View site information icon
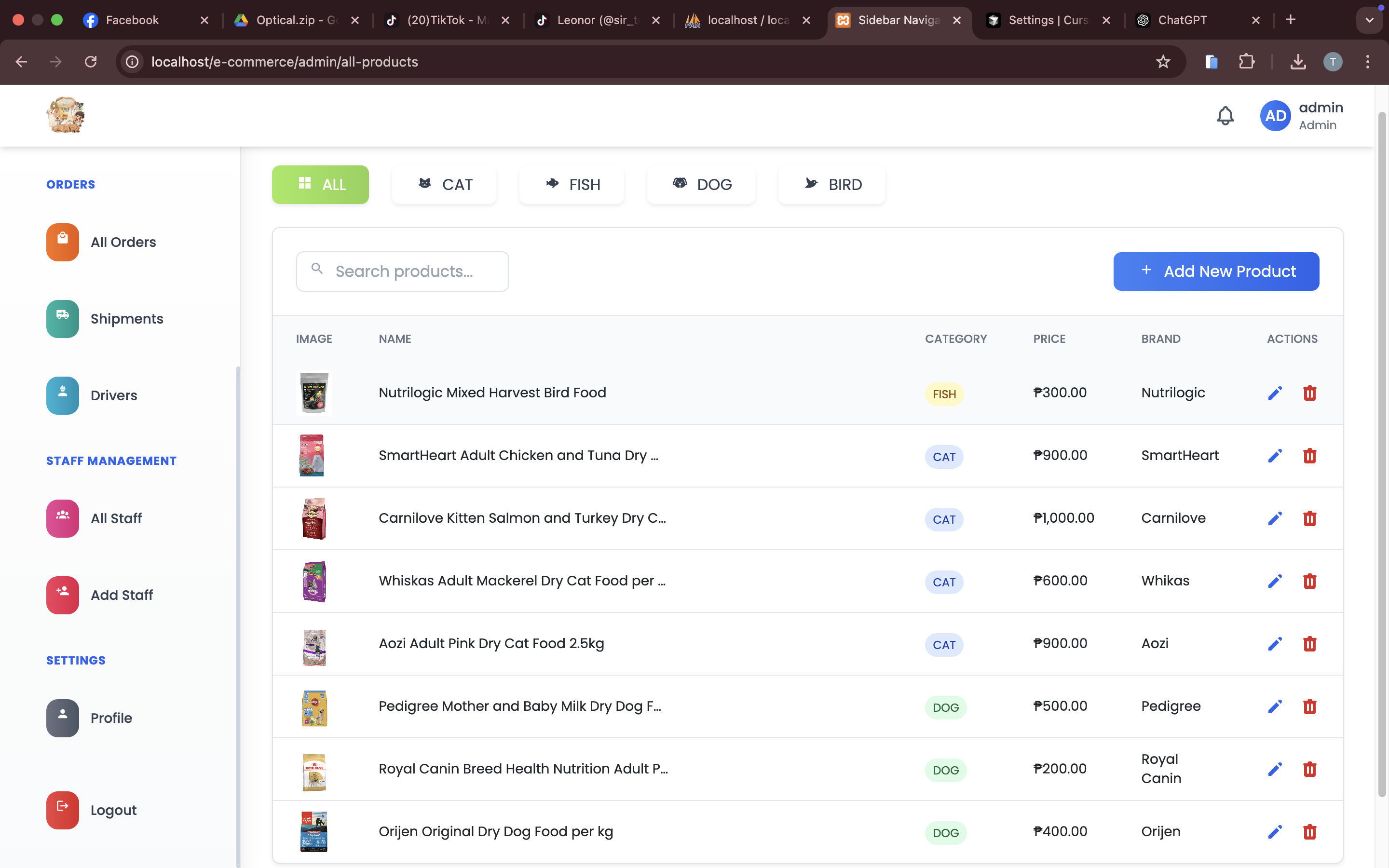The width and height of the screenshot is (1389, 868). tap(132, 61)
